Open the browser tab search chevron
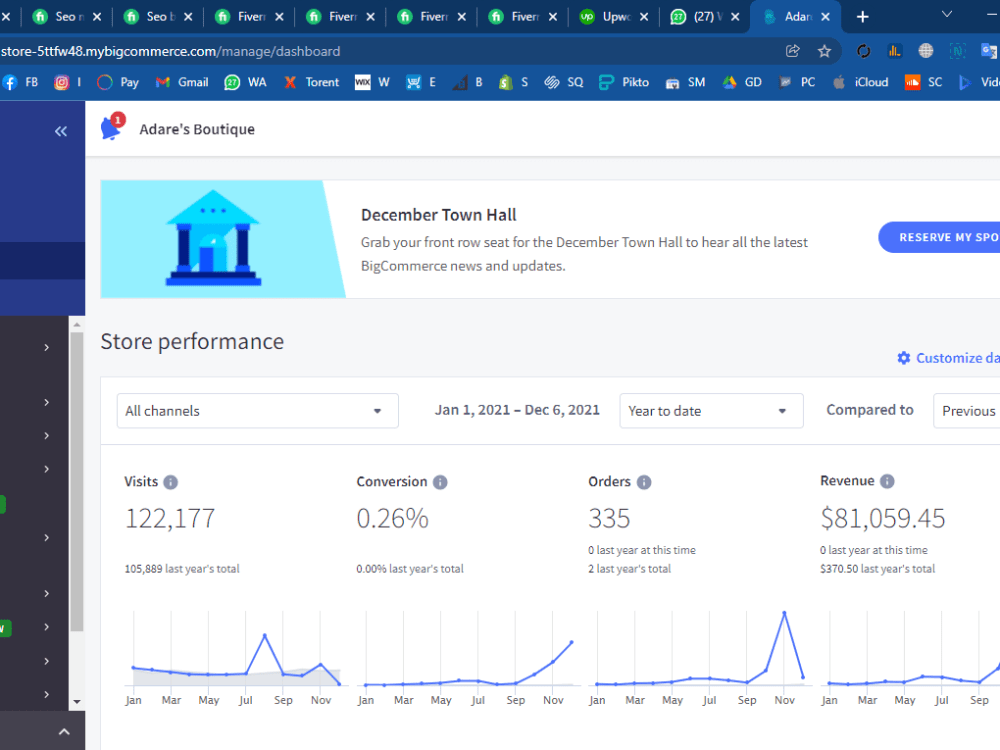This screenshot has width=1000, height=750. tap(947, 15)
